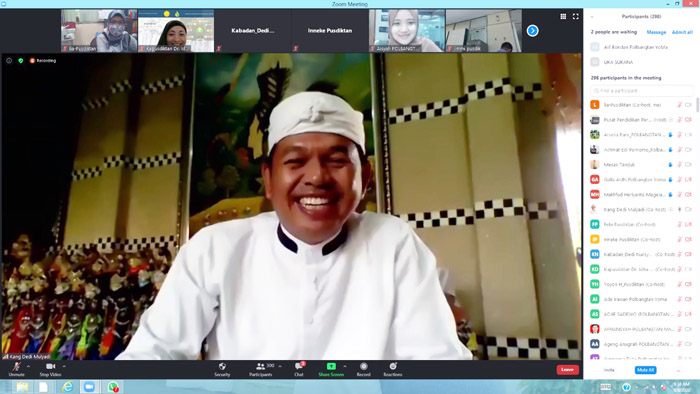Click camera icon for Ageng Anugrah row

tap(688, 344)
